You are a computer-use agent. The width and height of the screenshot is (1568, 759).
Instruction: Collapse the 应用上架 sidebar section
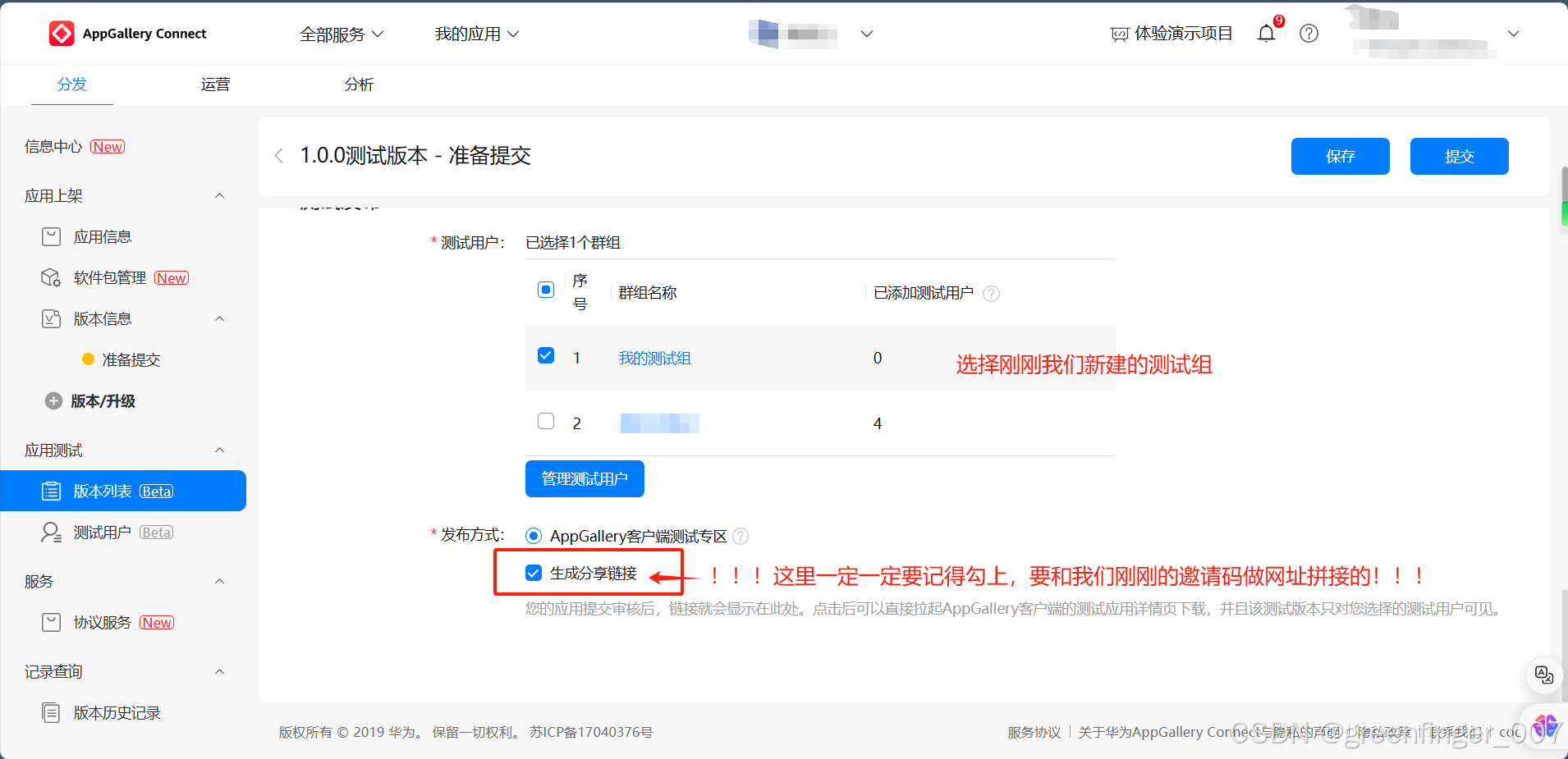(219, 195)
